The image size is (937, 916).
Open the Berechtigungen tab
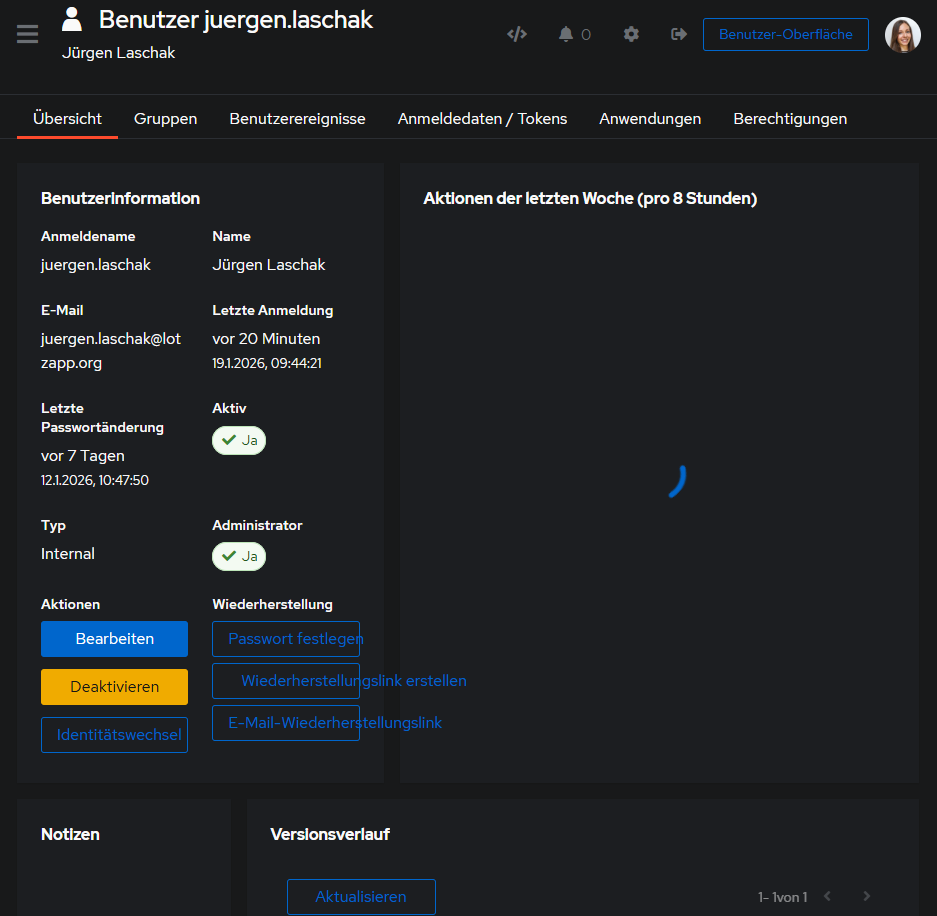[x=790, y=119]
